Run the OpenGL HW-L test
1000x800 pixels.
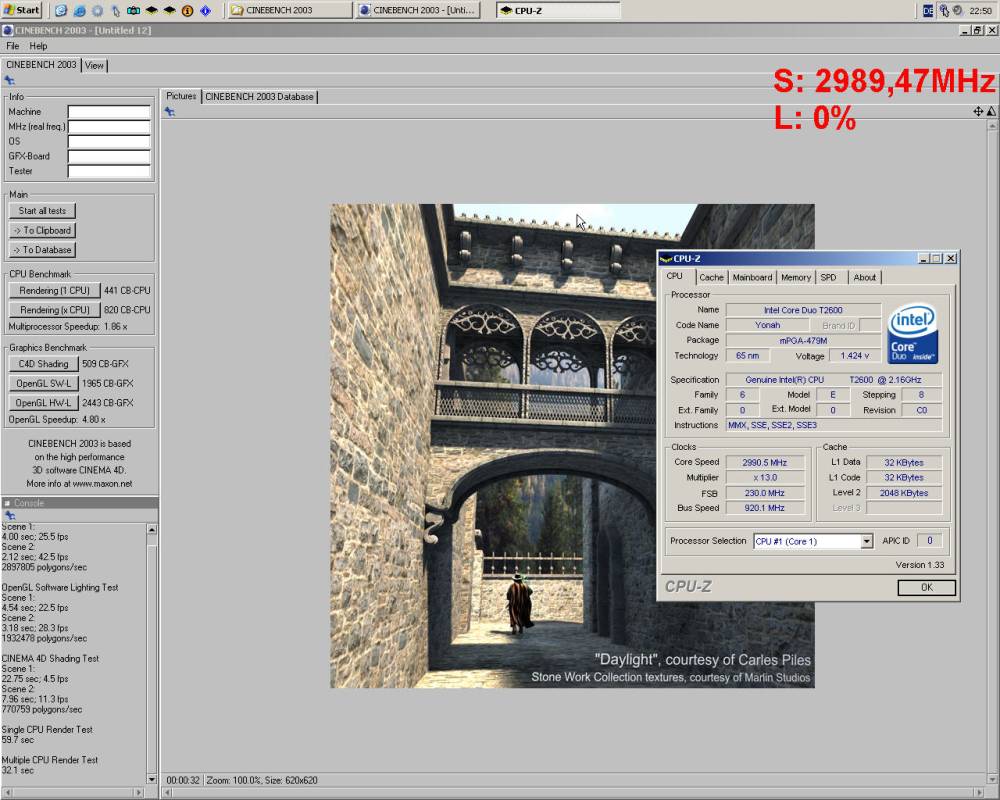click(43, 403)
